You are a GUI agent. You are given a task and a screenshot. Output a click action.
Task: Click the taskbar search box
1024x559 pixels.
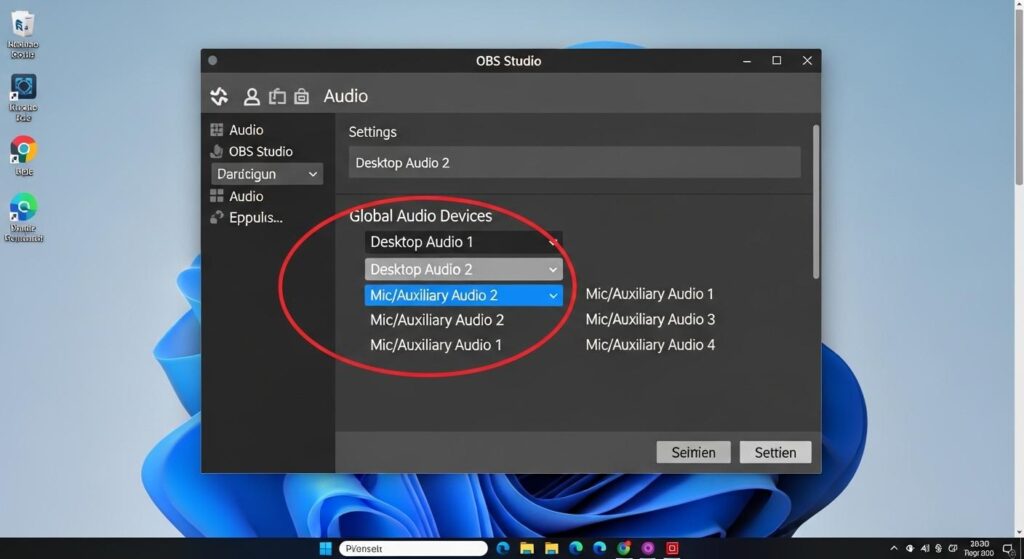point(413,549)
